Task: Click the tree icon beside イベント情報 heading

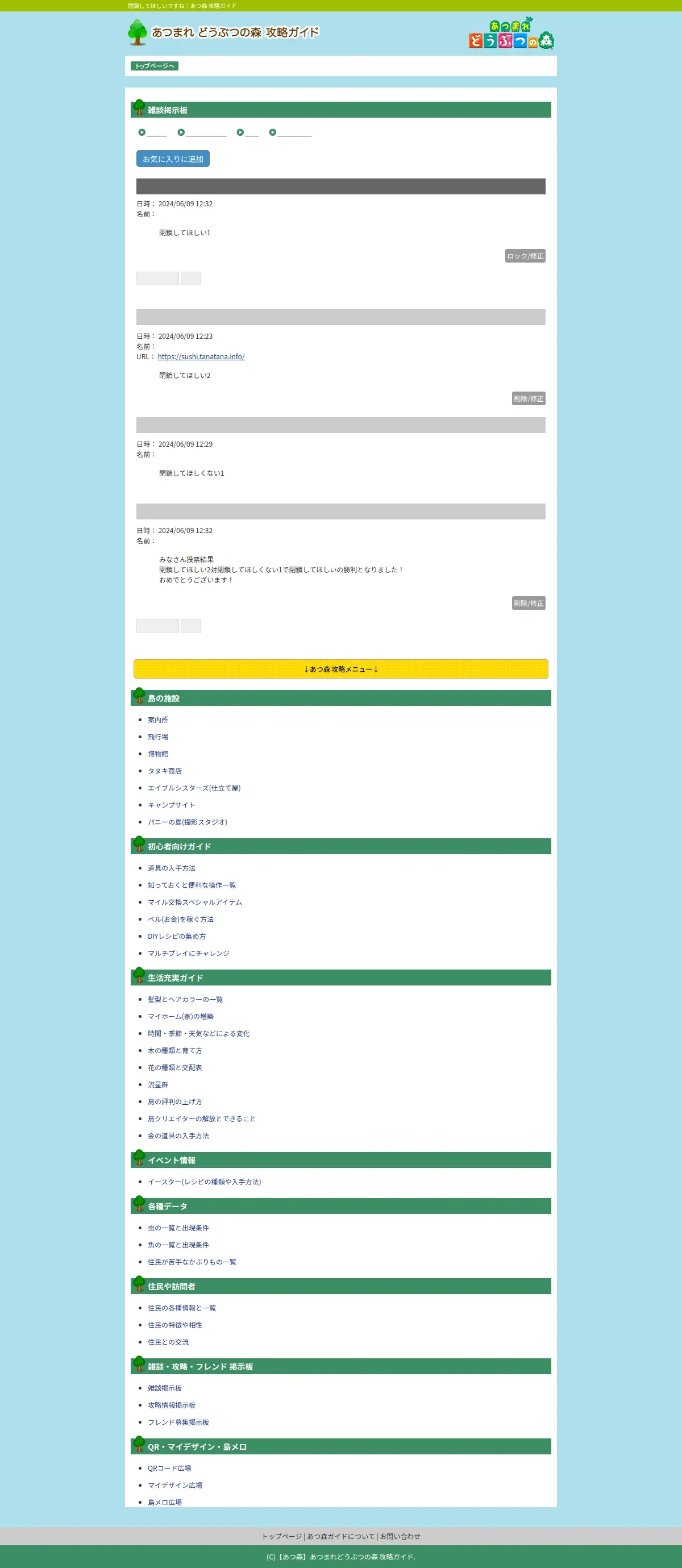Action: coord(139,1158)
